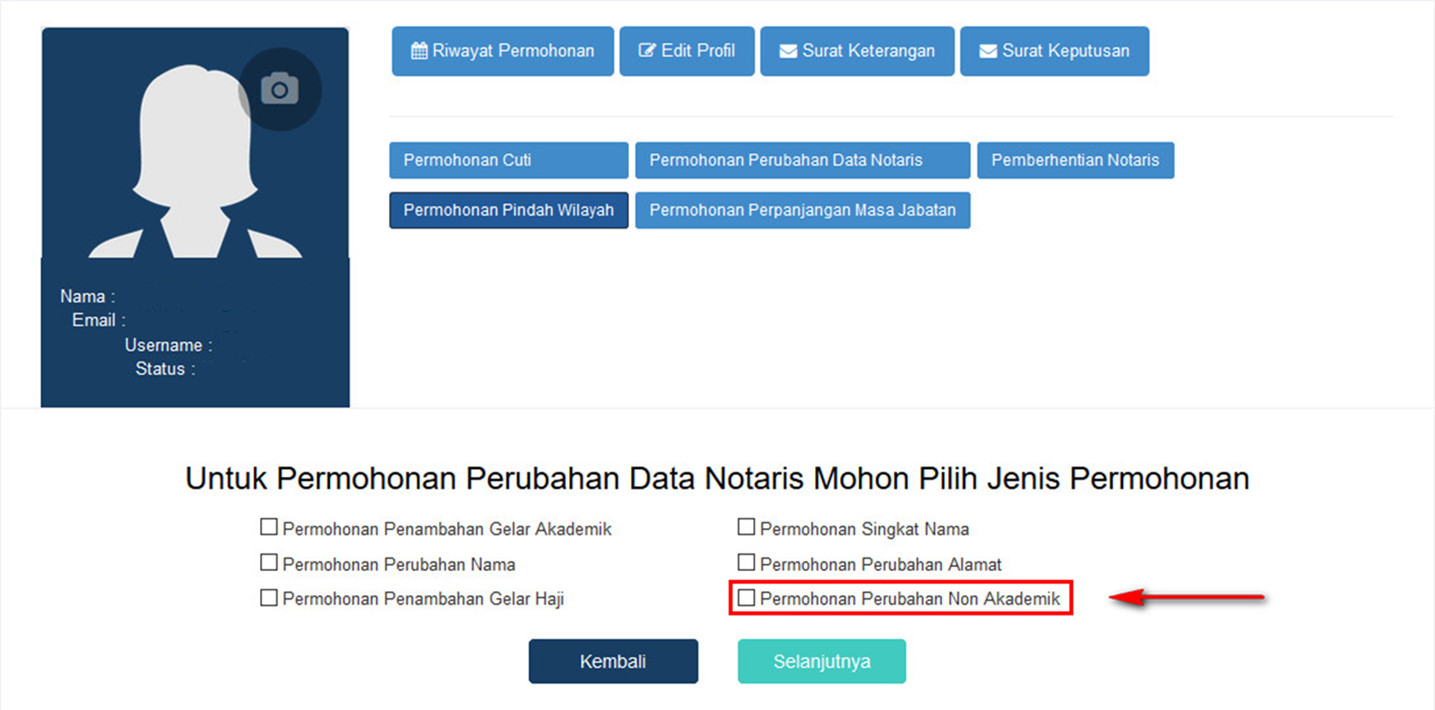
Task: Click envelope icon on Surat Keterangan
Action: tap(788, 51)
